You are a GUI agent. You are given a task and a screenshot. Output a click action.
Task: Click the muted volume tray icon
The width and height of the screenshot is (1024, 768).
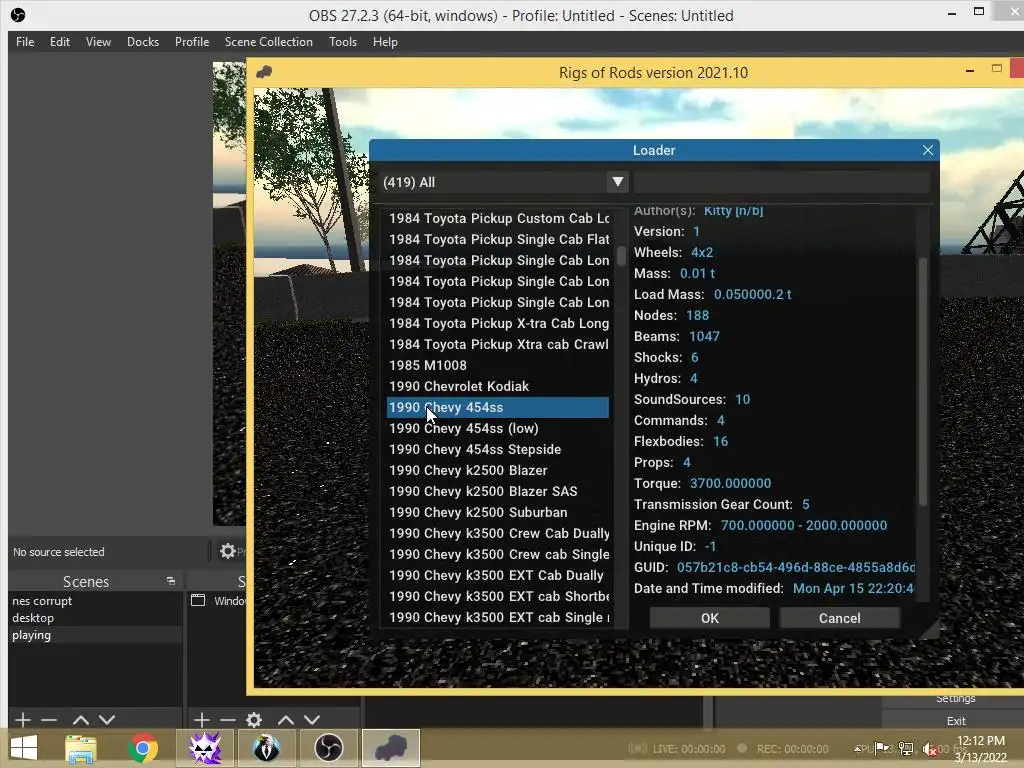pyautogui.click(x=931, y=748)
